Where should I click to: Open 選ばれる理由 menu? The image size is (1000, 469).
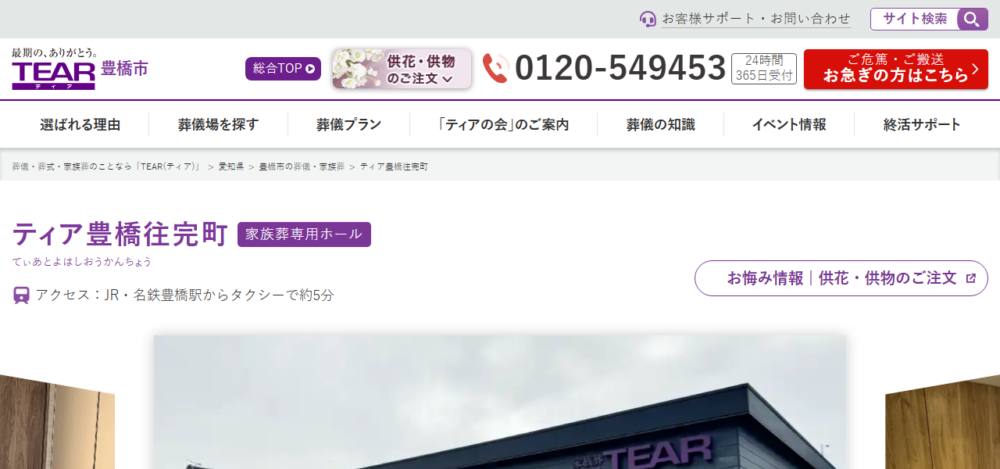coord(80,124)
